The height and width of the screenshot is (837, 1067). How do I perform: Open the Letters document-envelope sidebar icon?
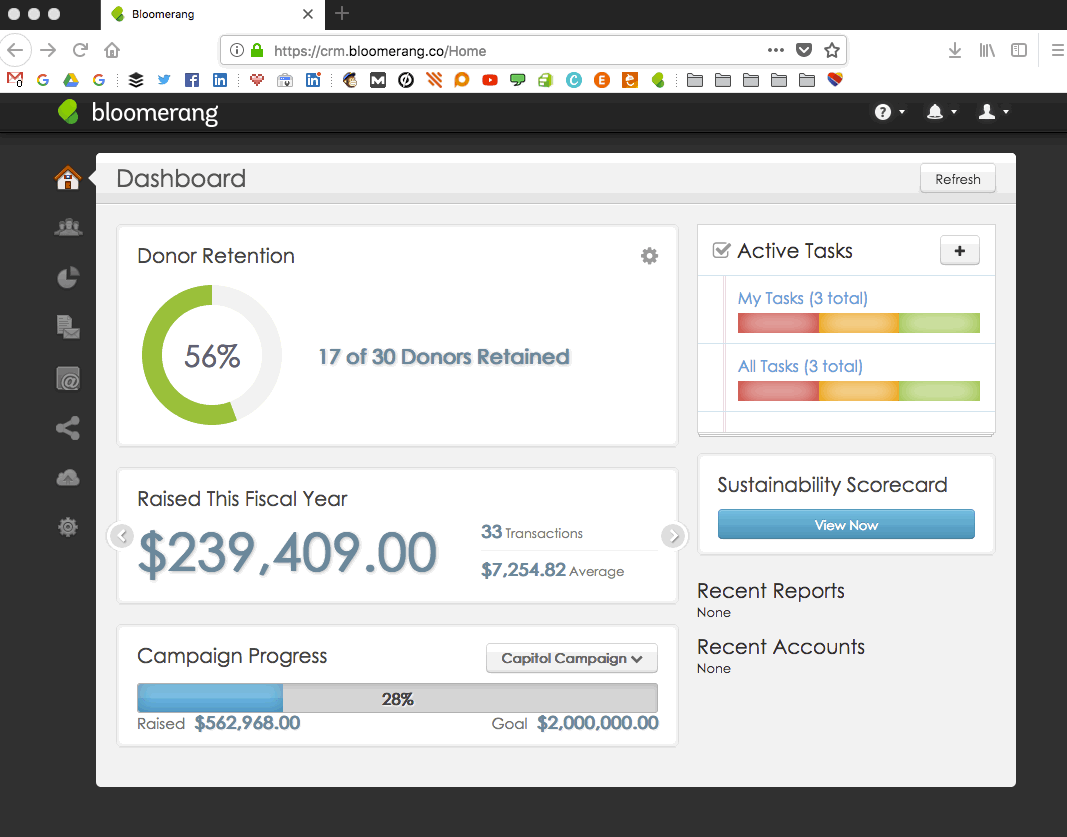(68, 327)
